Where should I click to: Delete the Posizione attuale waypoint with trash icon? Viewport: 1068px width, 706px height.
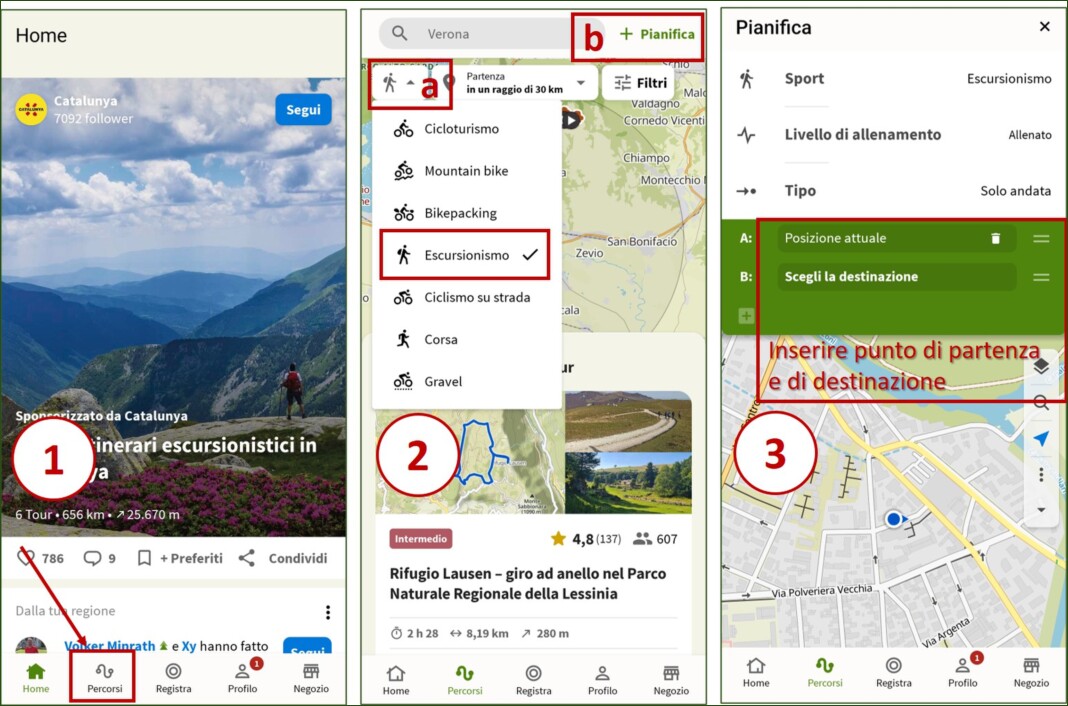tap(996, 238)
